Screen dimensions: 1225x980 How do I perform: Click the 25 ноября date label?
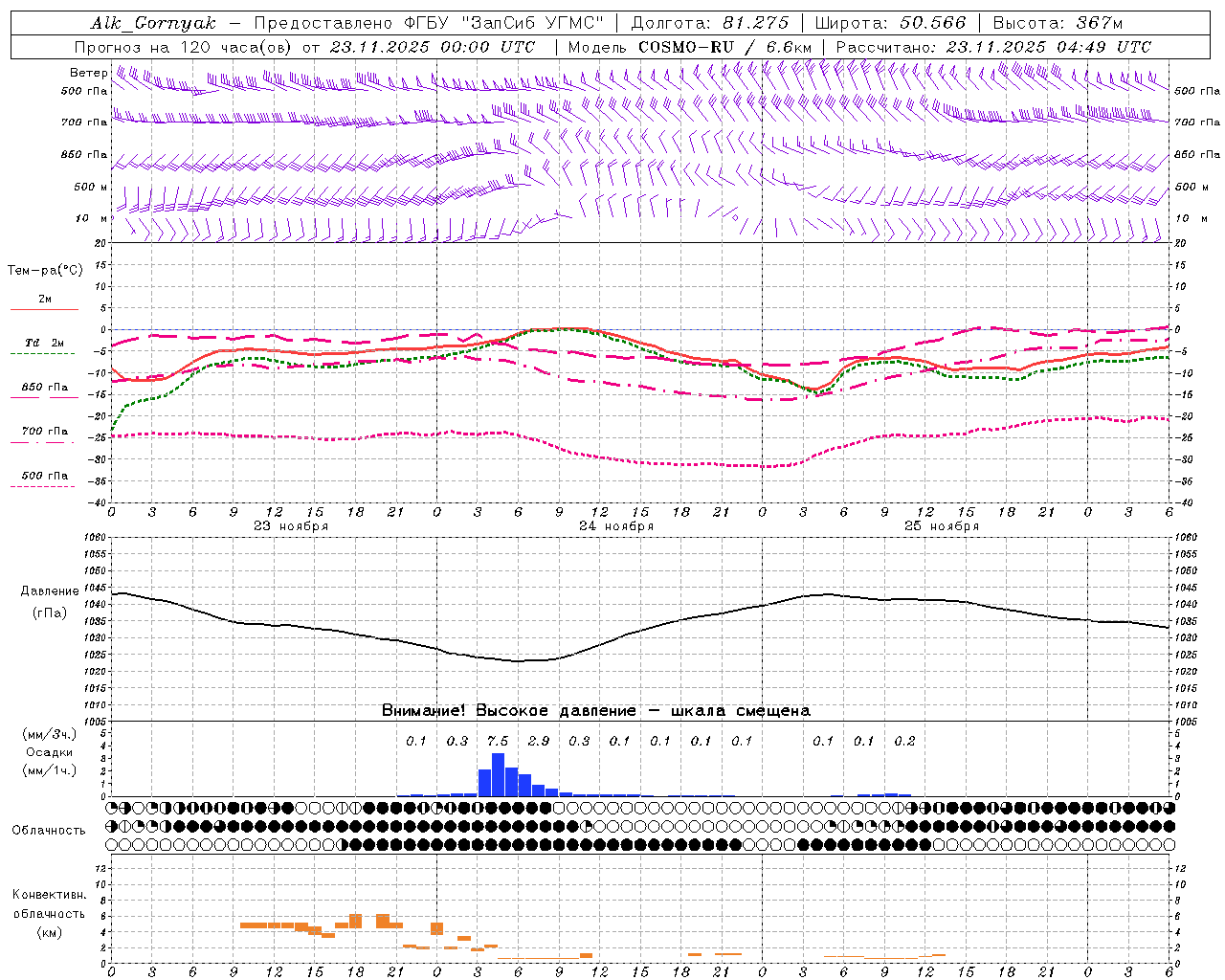942,526
